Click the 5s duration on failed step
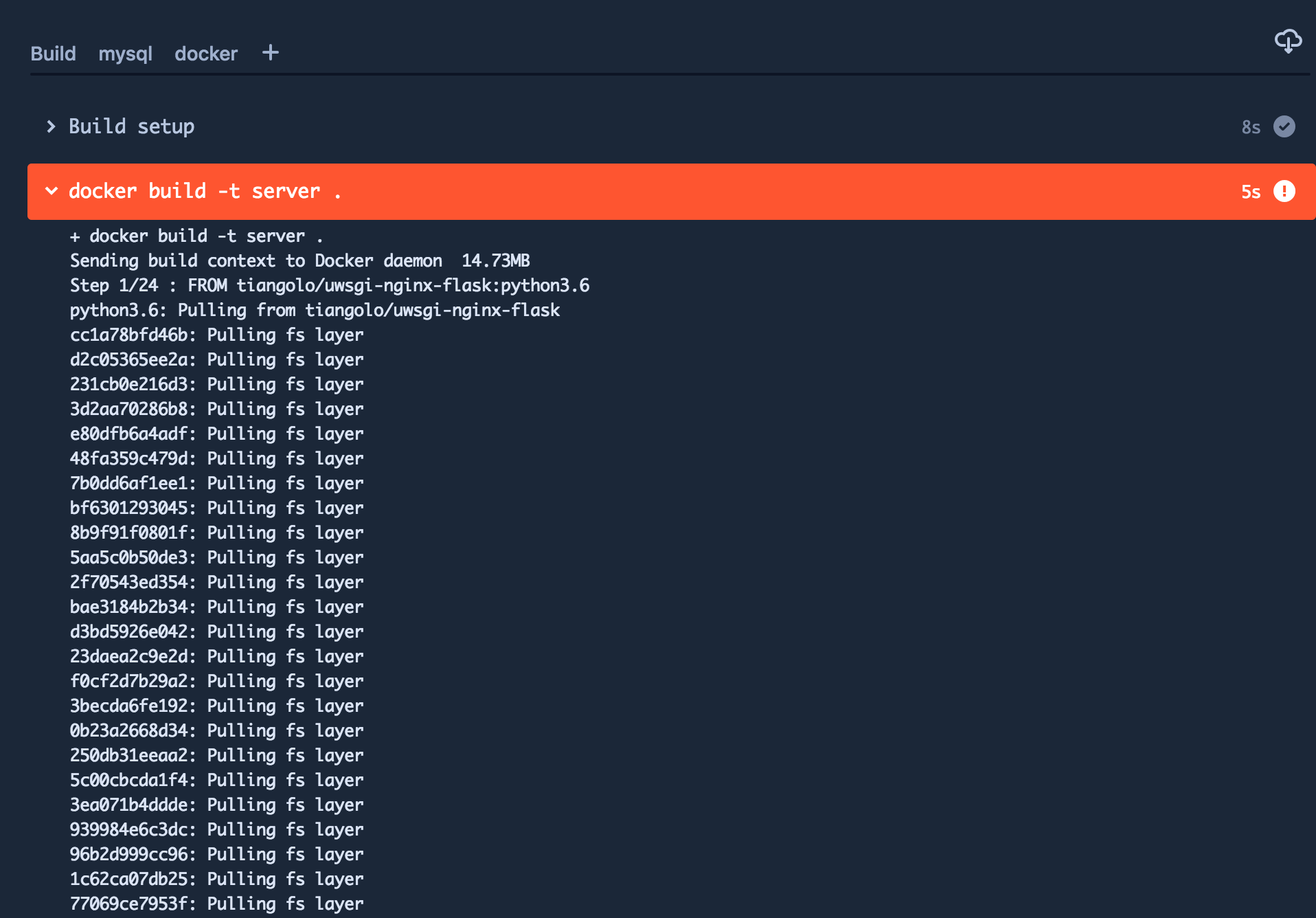Screen dimensions: 1316x918 pos(1251,192)
